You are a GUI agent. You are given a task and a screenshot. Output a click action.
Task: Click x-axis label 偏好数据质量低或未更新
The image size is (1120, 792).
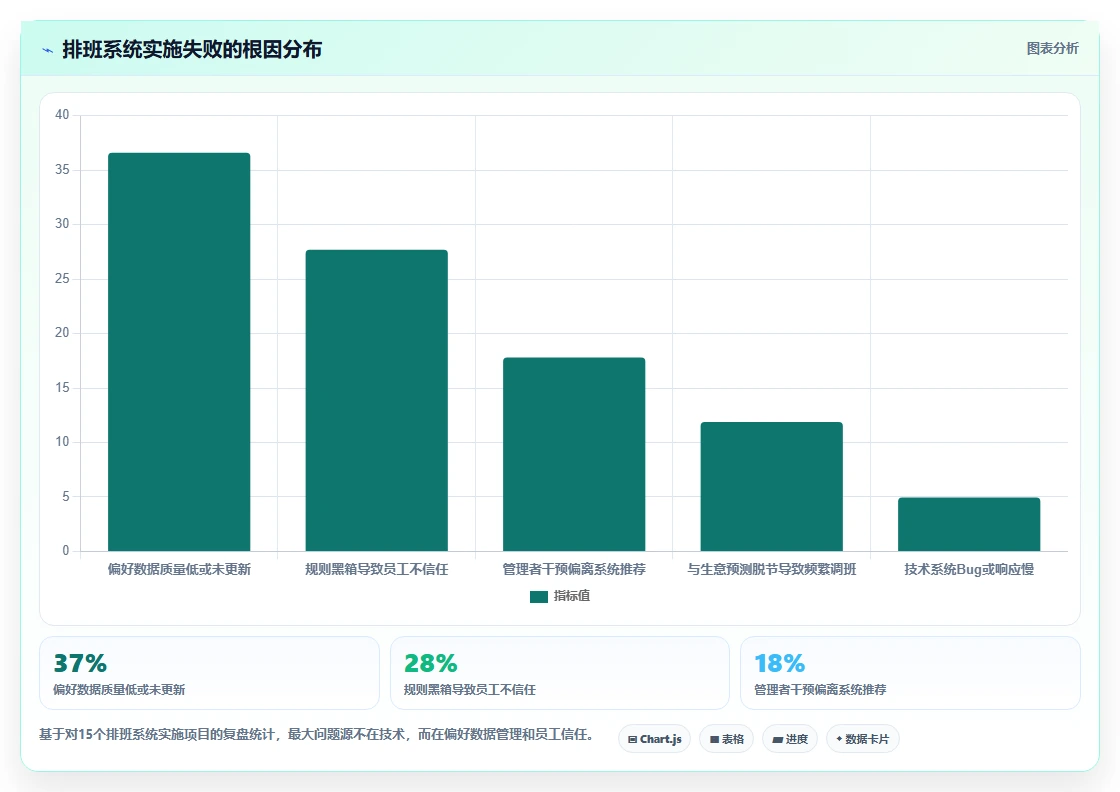(x=179, y=570)
